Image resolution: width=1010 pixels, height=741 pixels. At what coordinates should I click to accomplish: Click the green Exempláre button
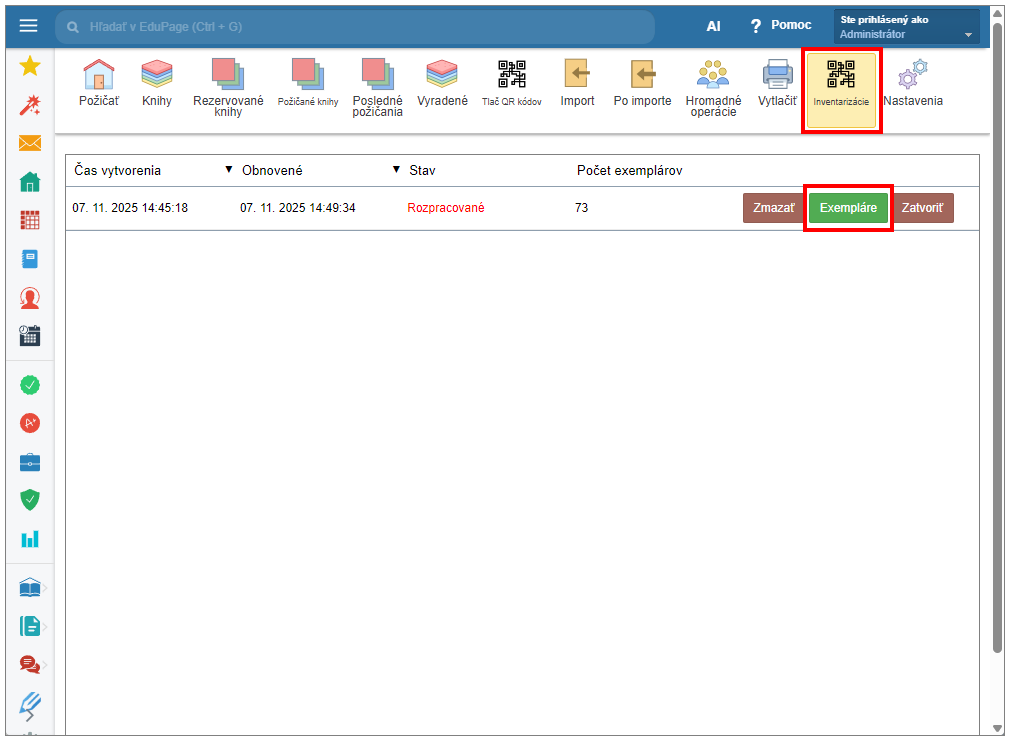[x=848, y=208]
